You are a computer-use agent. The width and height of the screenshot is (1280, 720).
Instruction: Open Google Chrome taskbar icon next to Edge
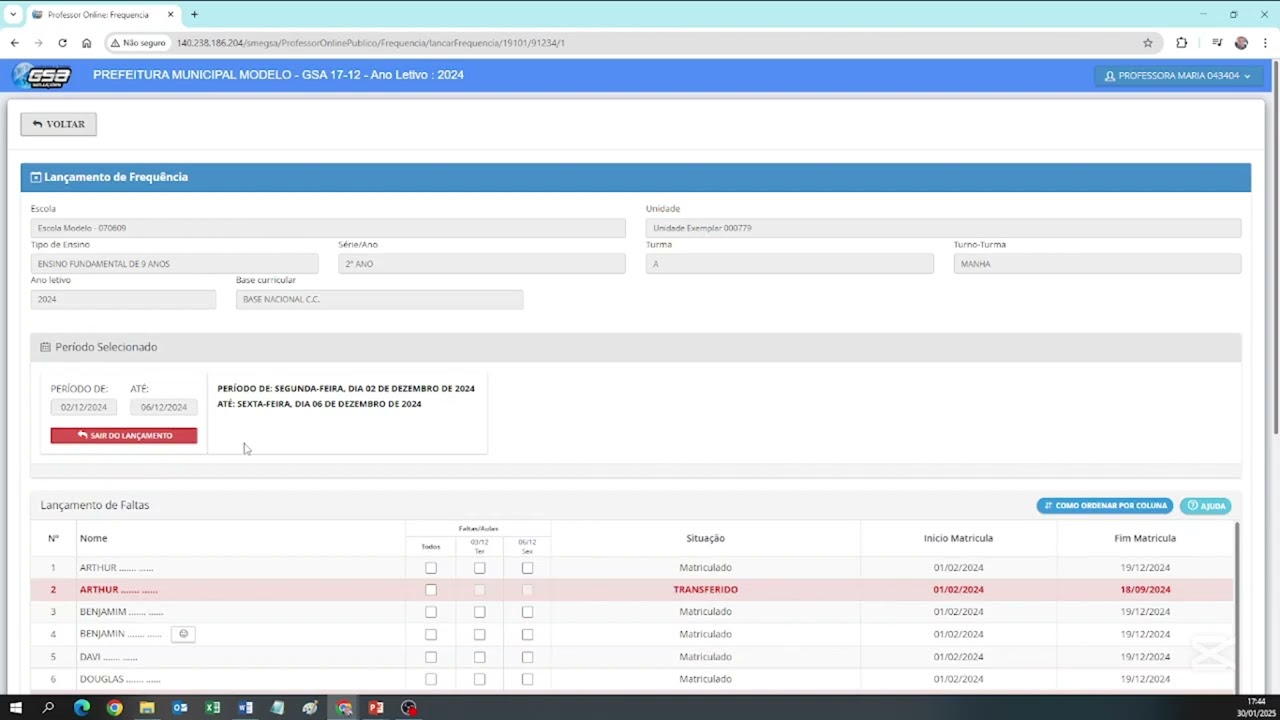click(114, 708)
